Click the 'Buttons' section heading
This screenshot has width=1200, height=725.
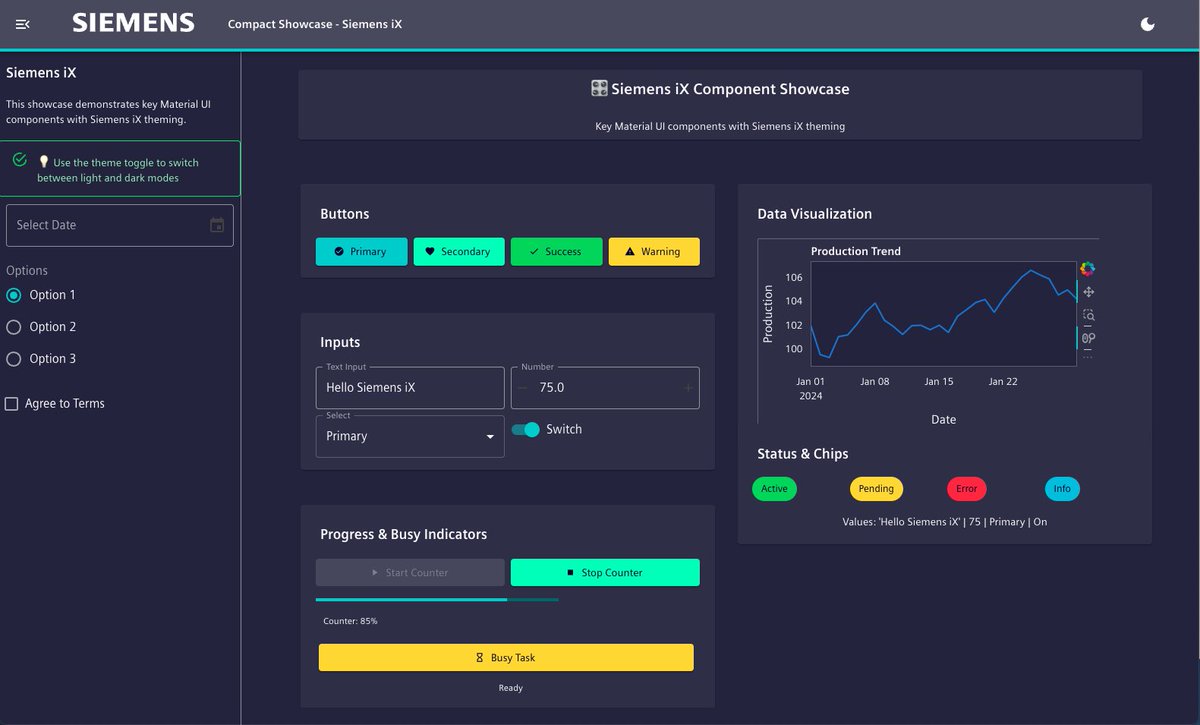345,214
